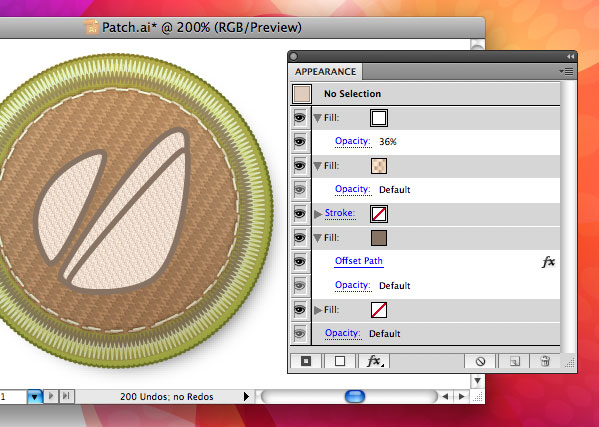Click the Add New Stroke icon
Screen dimensions: 599x427
pos(306,361)
